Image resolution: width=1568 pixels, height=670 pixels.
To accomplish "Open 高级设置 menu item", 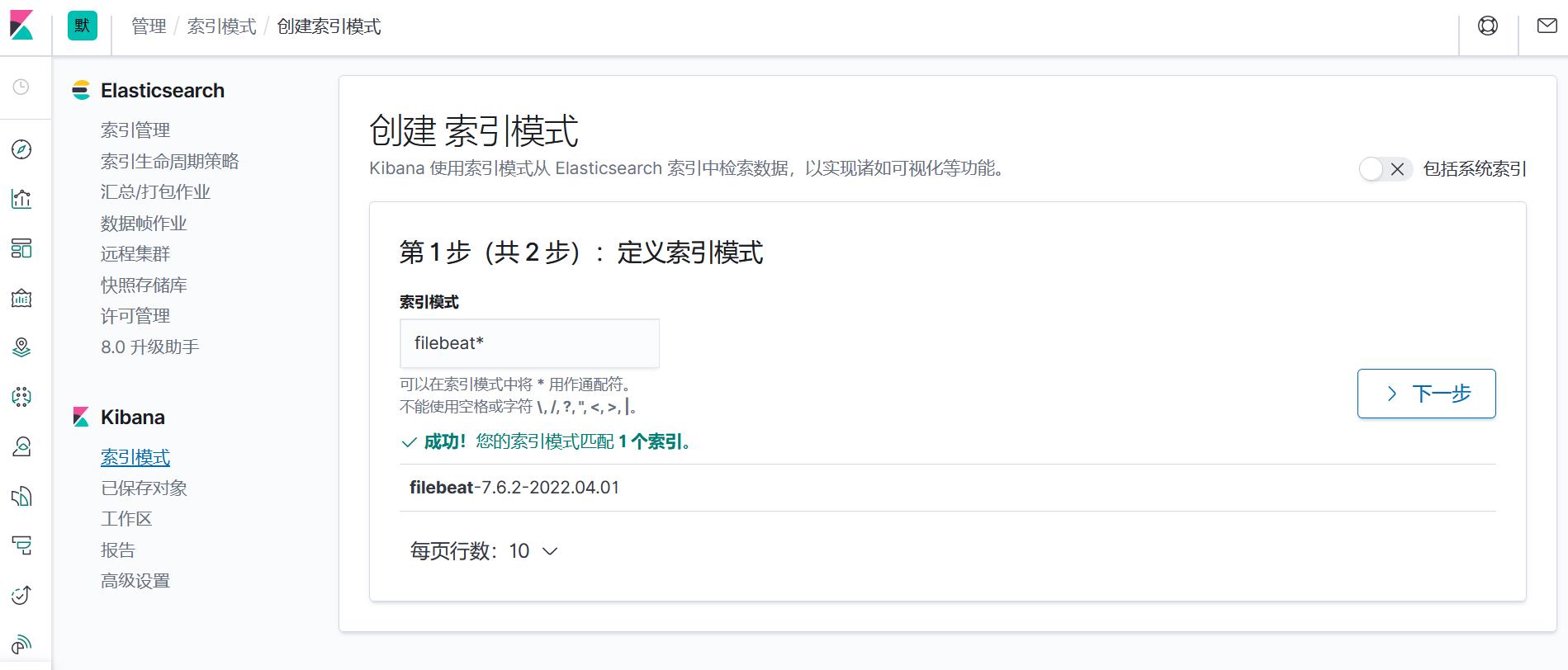I will (x=135, y=580).
